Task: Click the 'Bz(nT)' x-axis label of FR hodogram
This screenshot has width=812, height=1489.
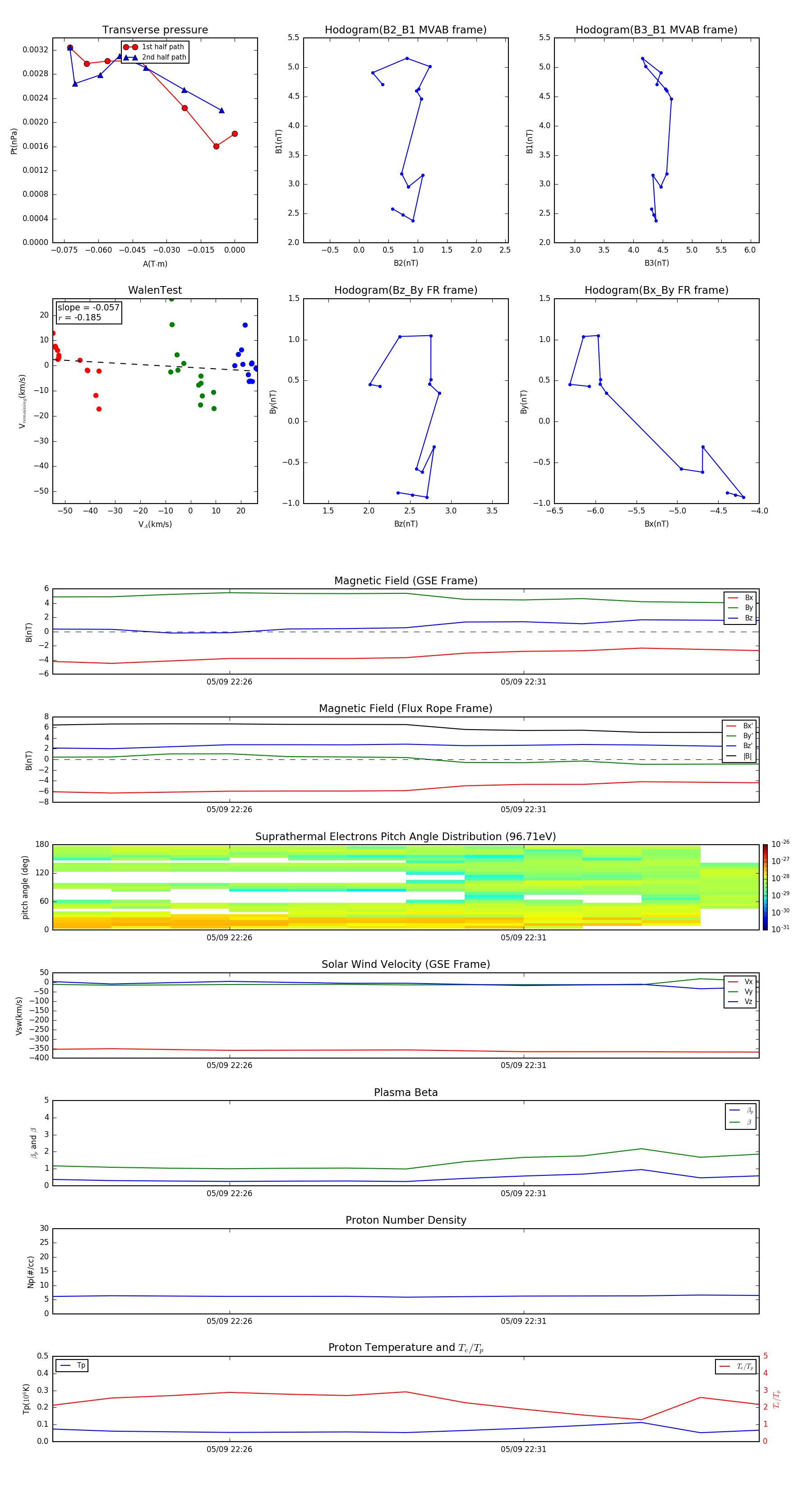Action: (406, 524)
